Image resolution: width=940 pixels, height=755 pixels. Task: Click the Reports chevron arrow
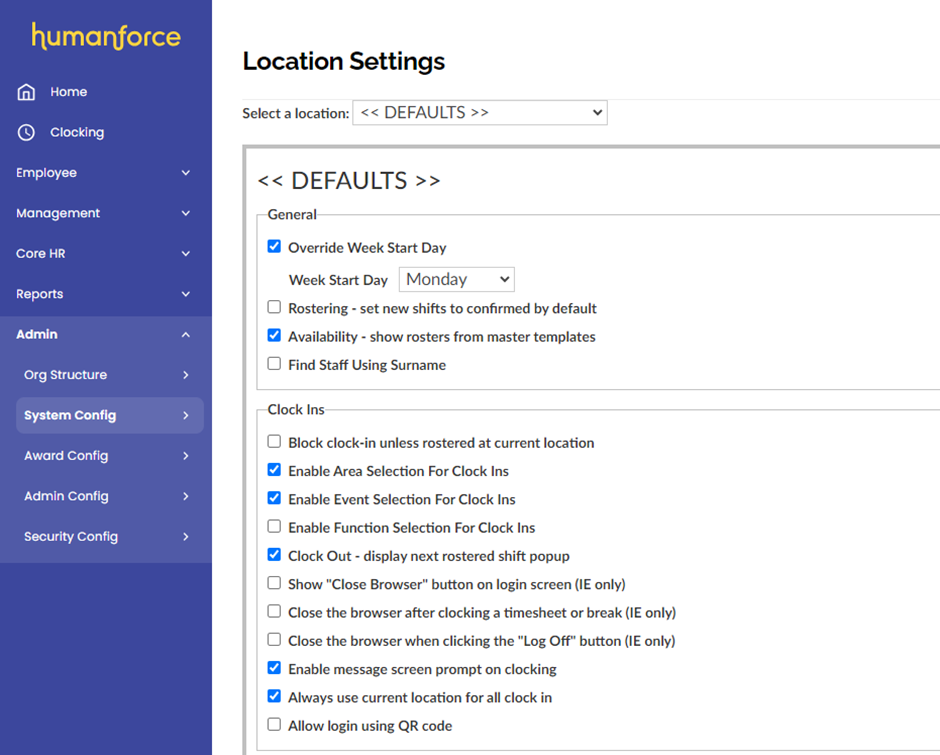coord(186,294)
